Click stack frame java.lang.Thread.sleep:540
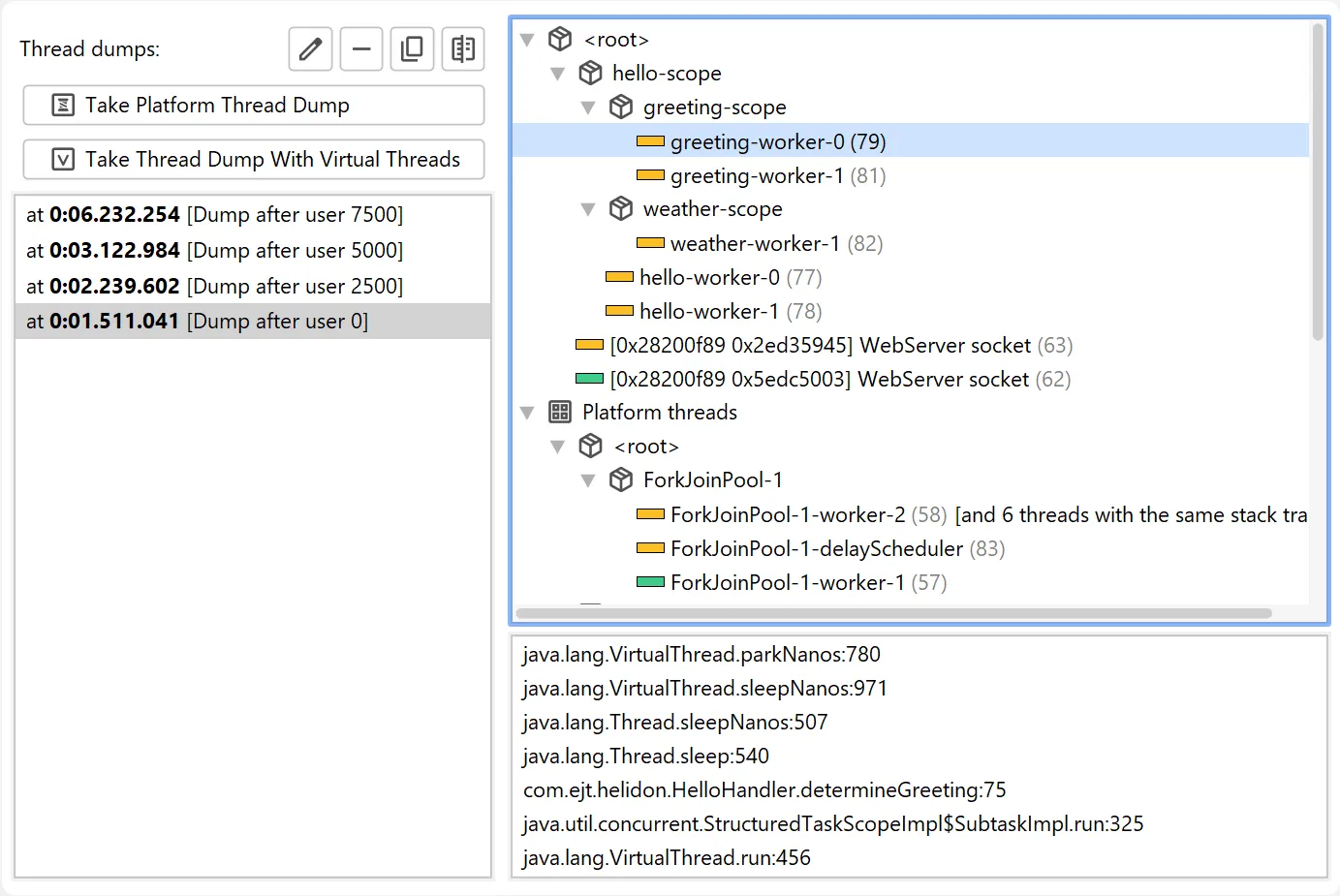 point(645,757)
